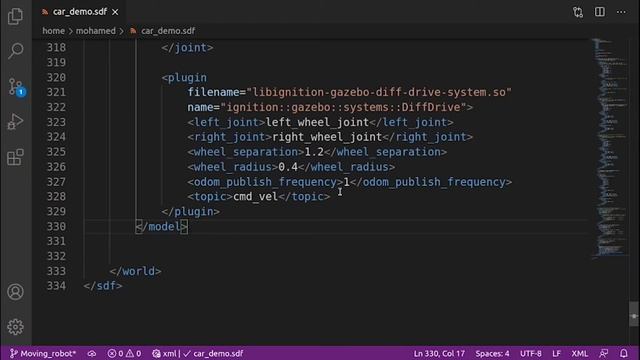Click line number 320 in the gutter
Screen dimensions: 640x360
pos(56,78)
